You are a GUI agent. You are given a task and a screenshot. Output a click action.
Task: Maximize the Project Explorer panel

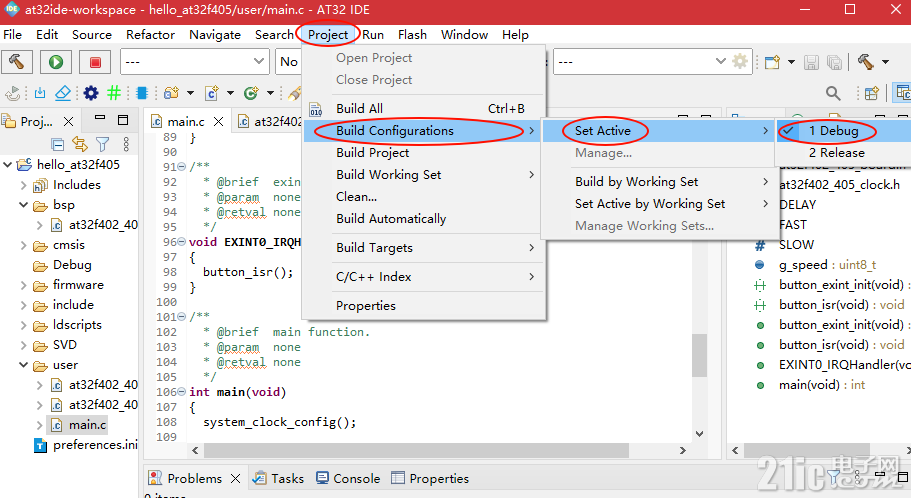123,120
